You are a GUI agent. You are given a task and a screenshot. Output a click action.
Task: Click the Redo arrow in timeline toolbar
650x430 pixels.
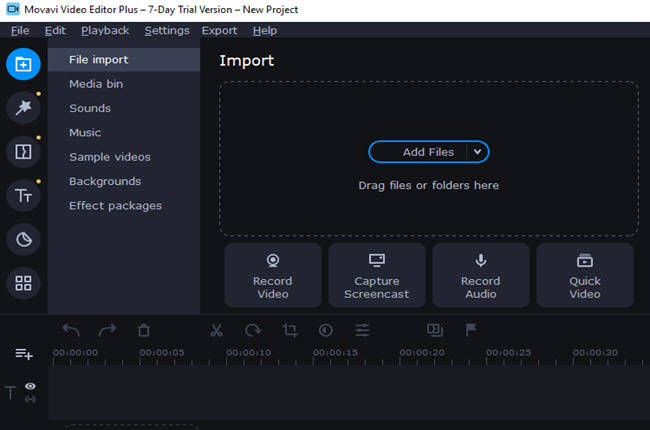point(107,330)
